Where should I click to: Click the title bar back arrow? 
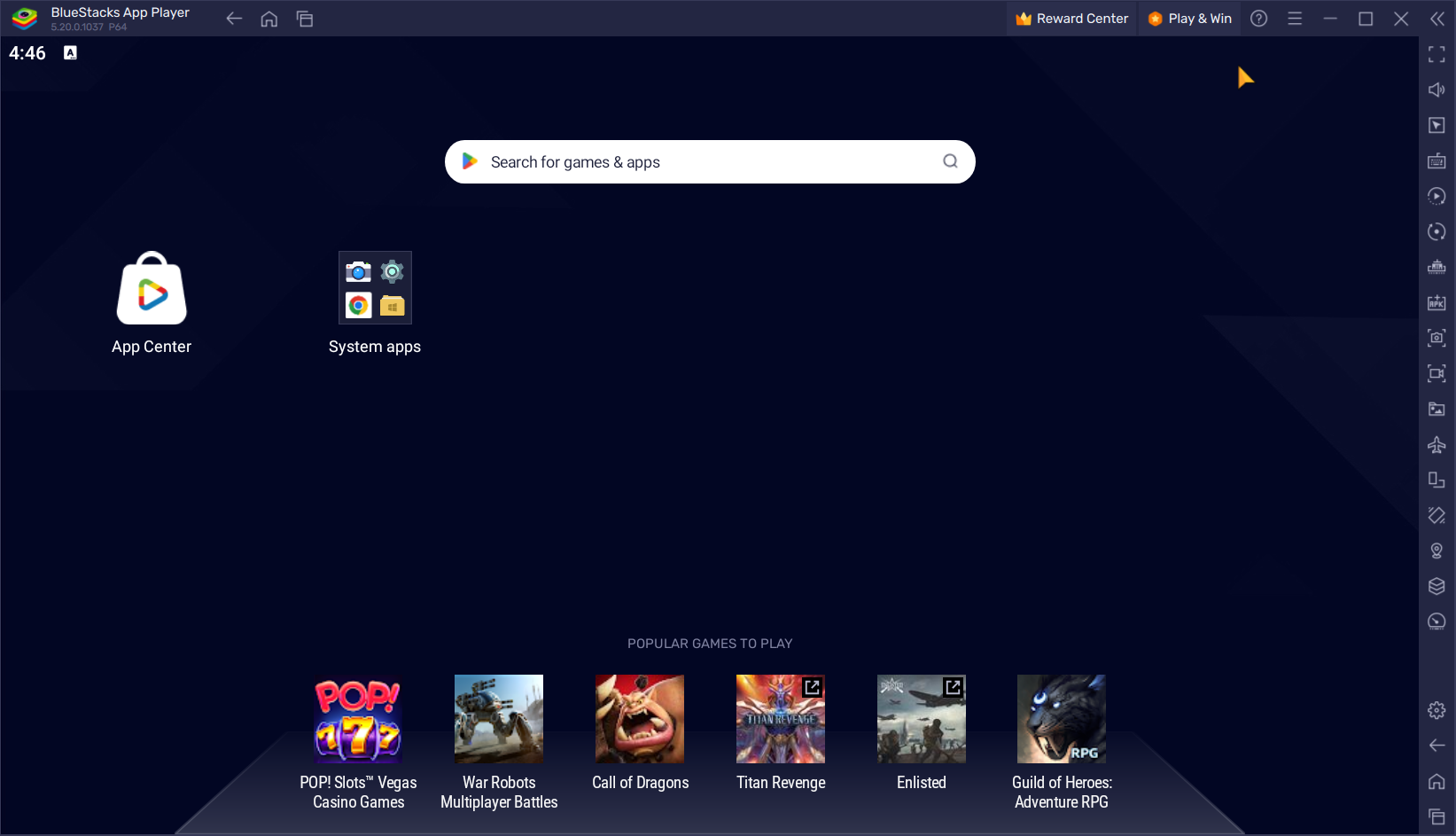(234, 19)
